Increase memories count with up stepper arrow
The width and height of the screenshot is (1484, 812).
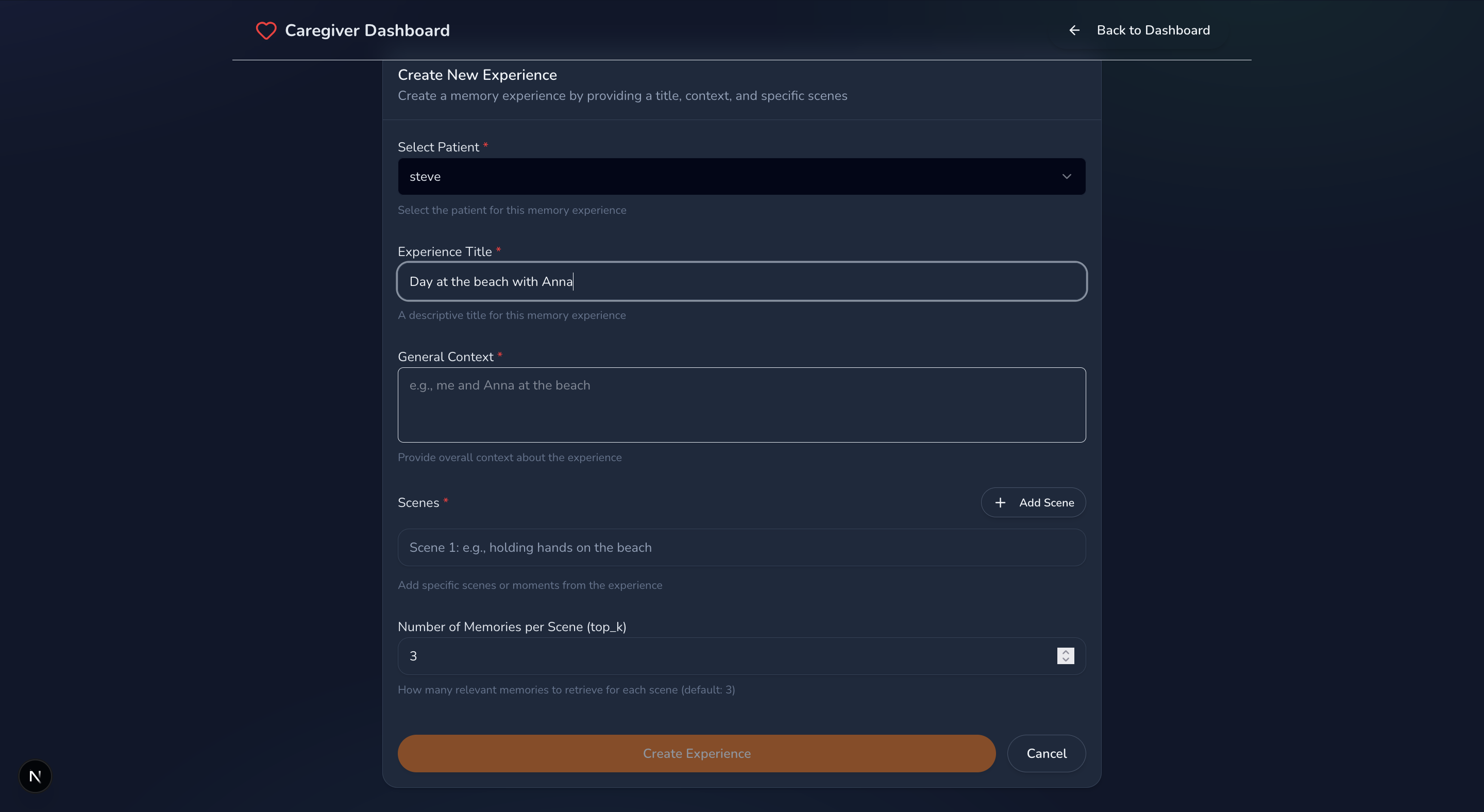coord(1065,652)
